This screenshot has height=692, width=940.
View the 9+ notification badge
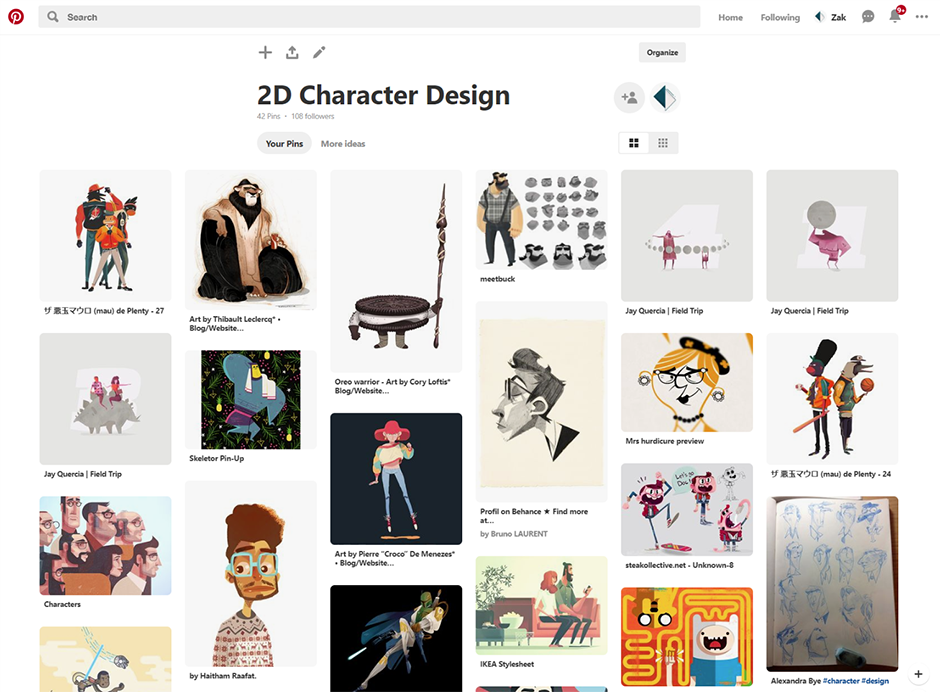(903, 10)
